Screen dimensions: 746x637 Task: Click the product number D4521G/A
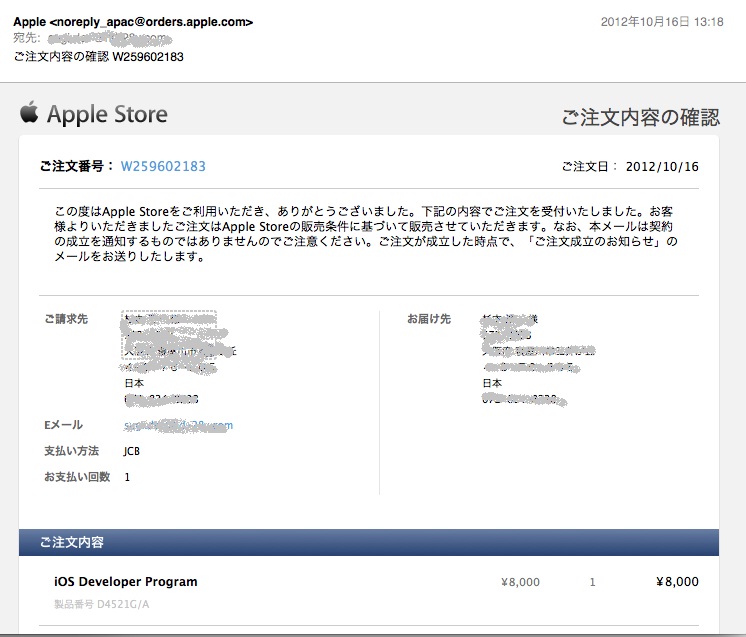[102, 604]
